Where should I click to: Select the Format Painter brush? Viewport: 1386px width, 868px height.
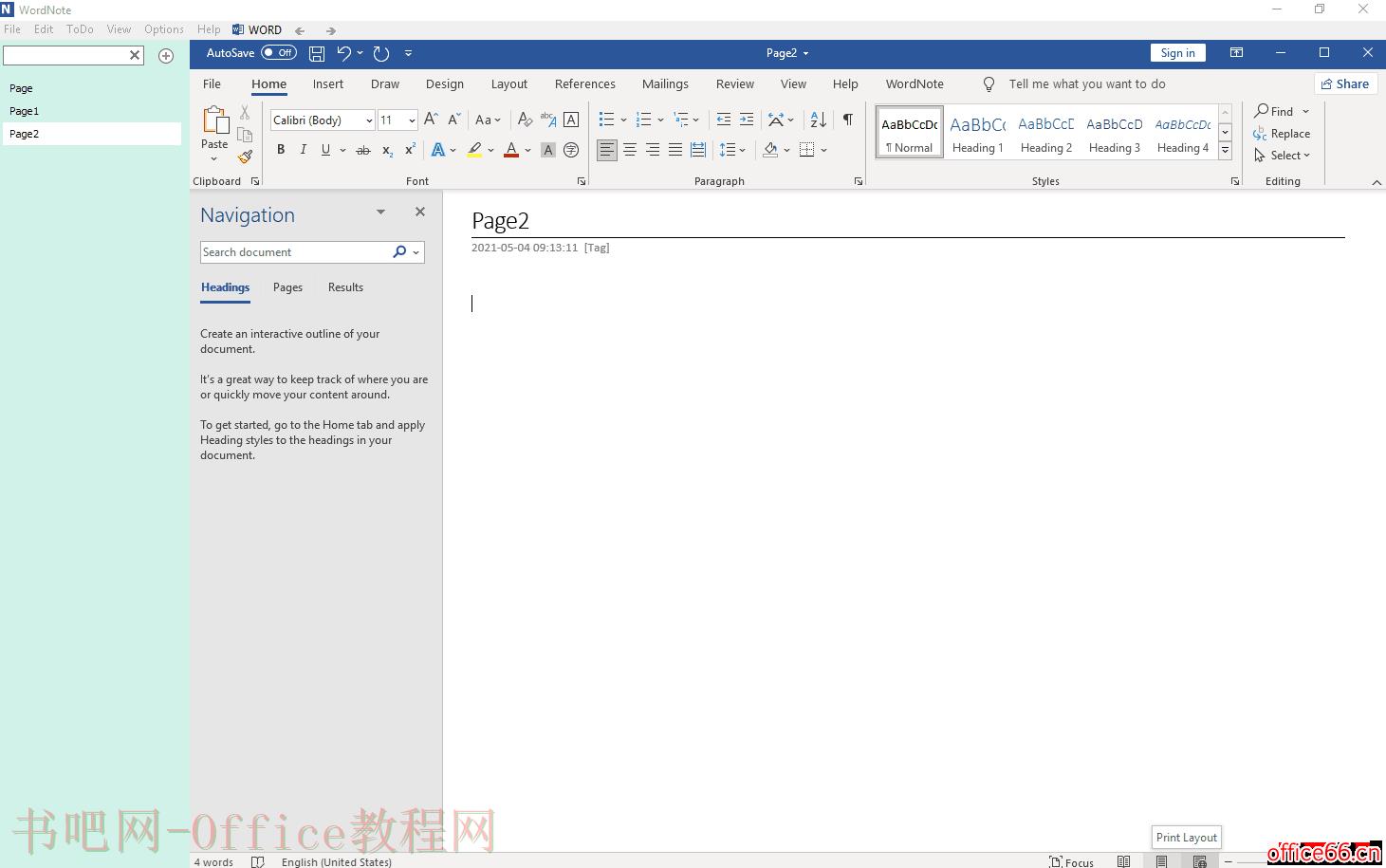(245, 157)
